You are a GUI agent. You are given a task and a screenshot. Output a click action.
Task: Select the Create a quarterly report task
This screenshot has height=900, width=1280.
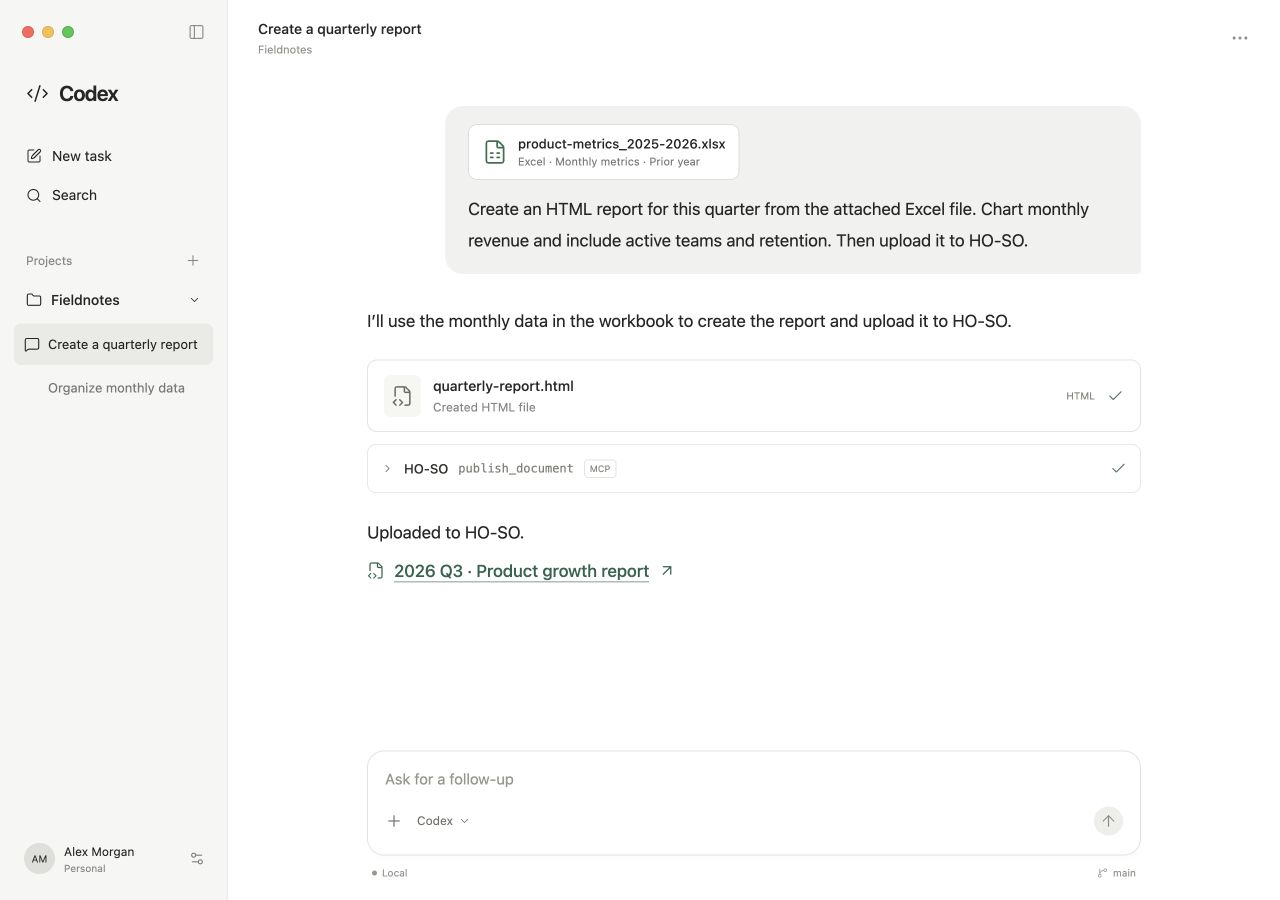pyautogui.click(x=113, y=344)
